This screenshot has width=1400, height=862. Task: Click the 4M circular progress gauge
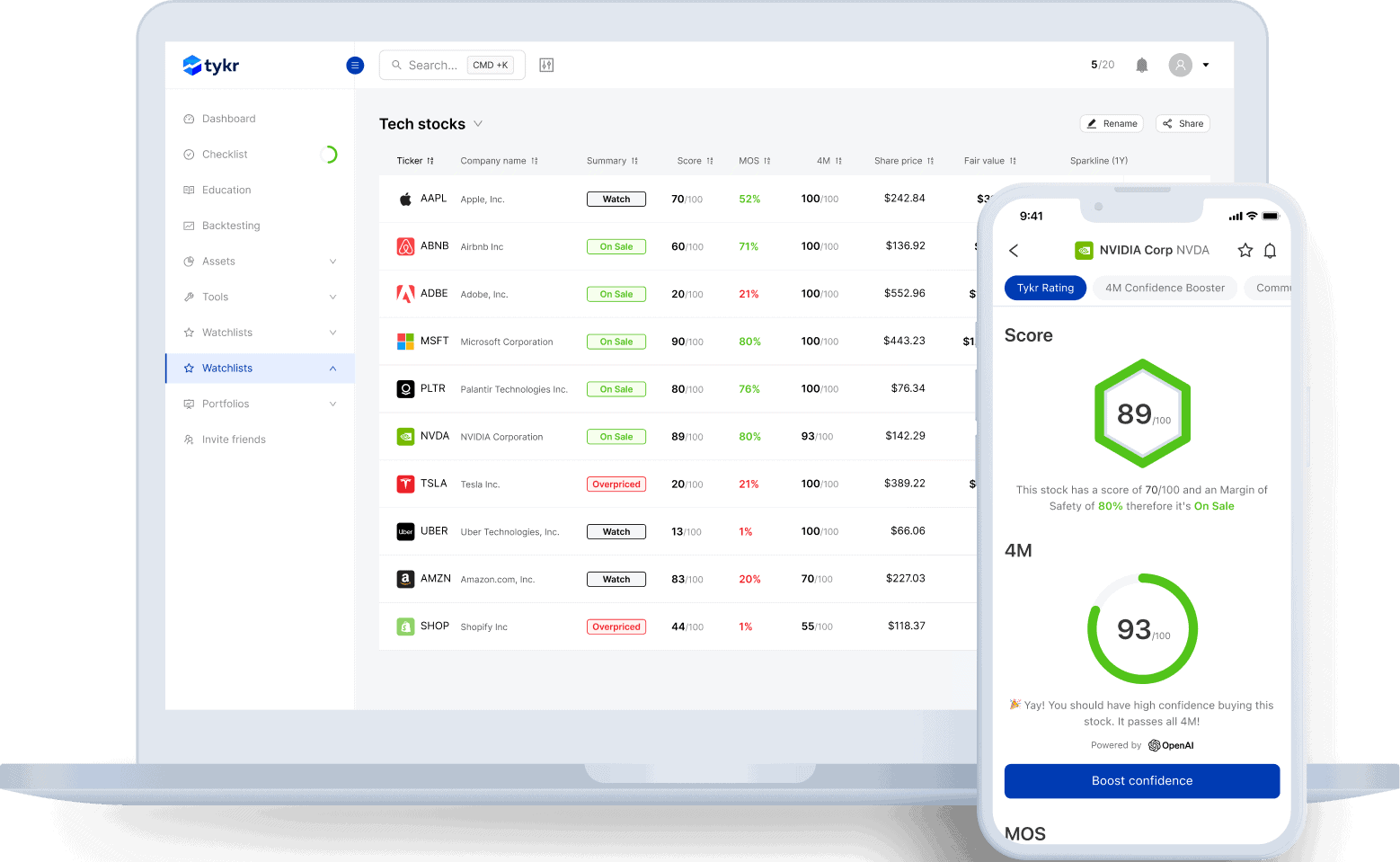1142,629
